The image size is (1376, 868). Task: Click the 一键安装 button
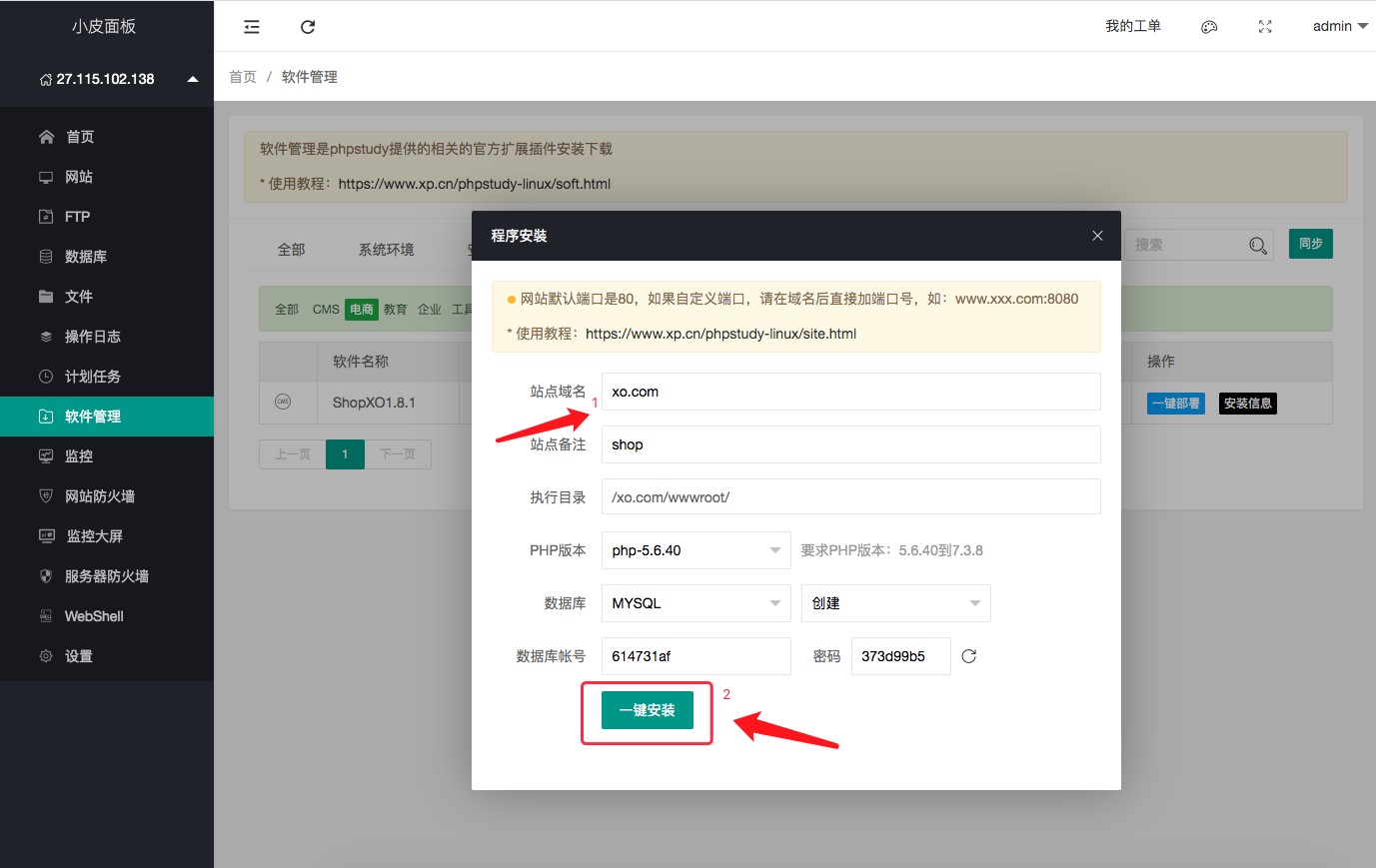coord(648,710)
